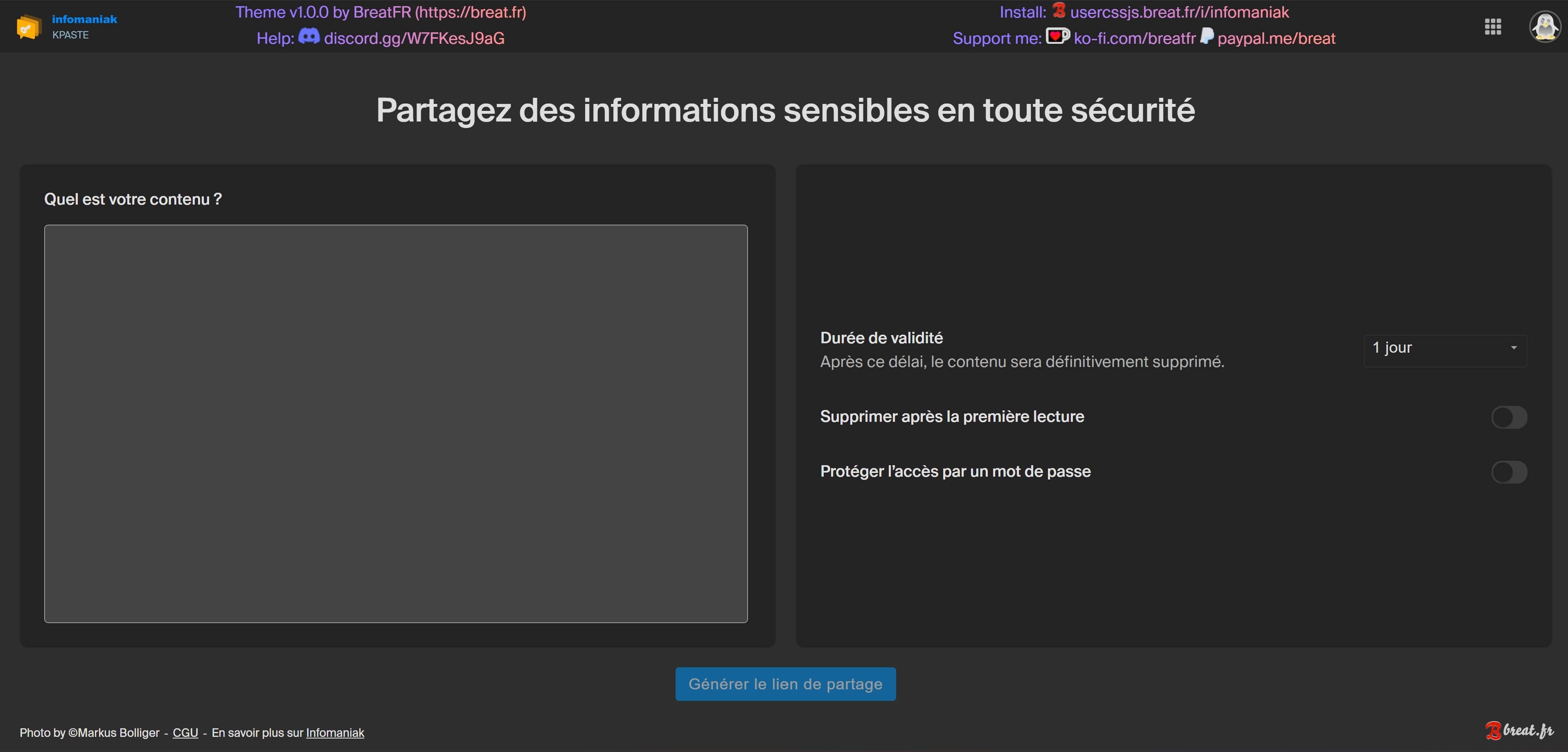Click the Discord icon in the header
The image size is (1568, 752).
coord(309,36)
